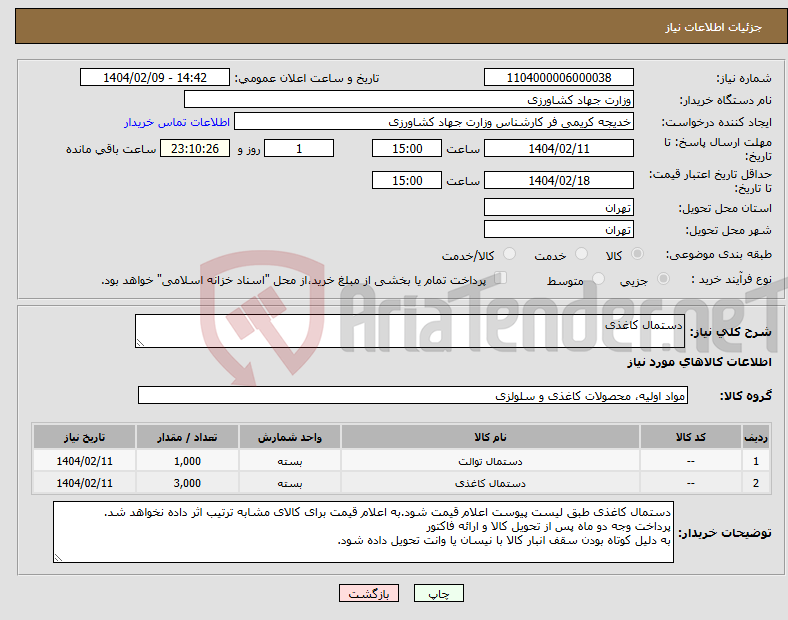Select the خدمت radio button
788x620 pixels.
coord(581,254)
